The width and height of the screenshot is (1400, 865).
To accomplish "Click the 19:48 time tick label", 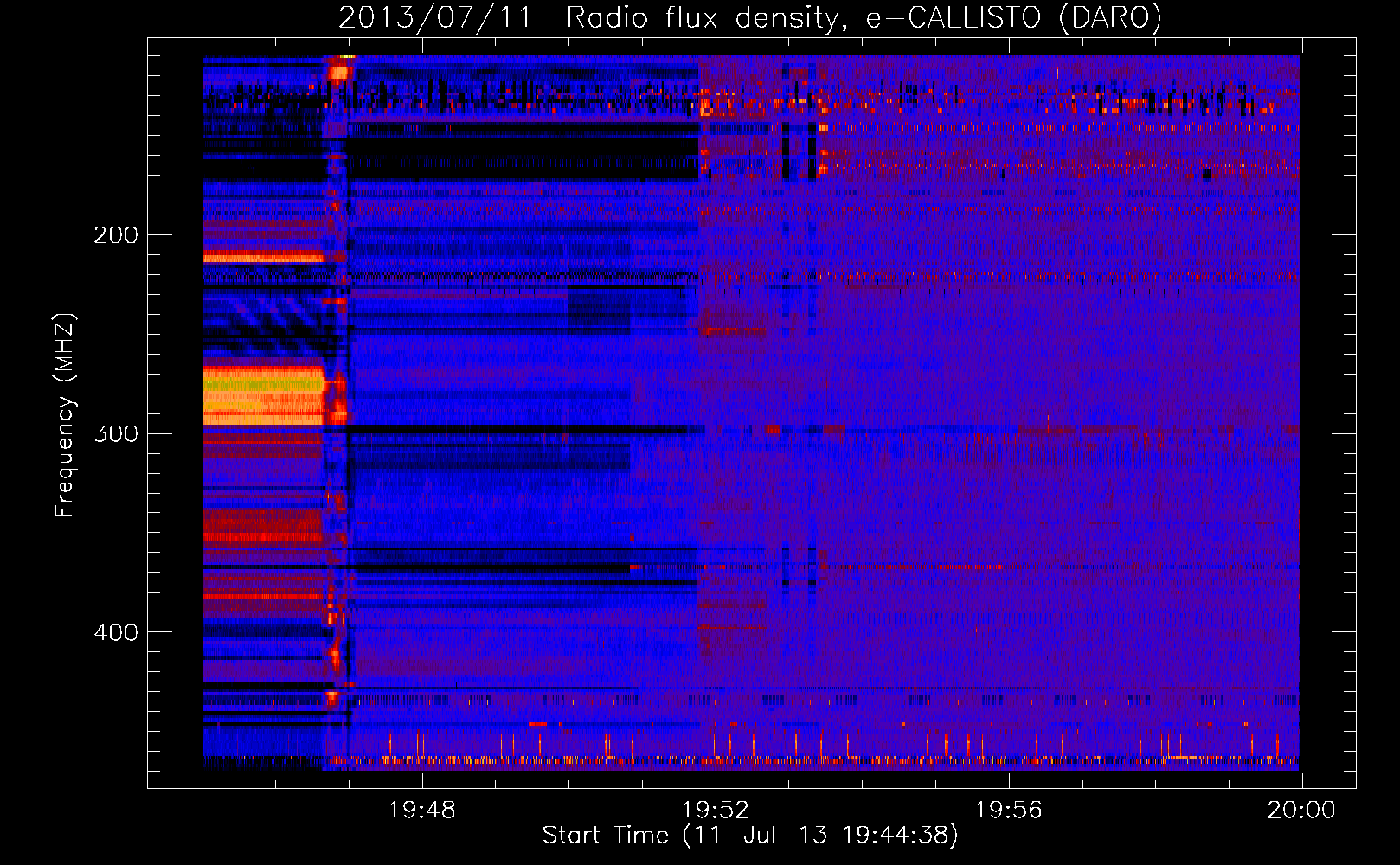I will tap(422, 811).
